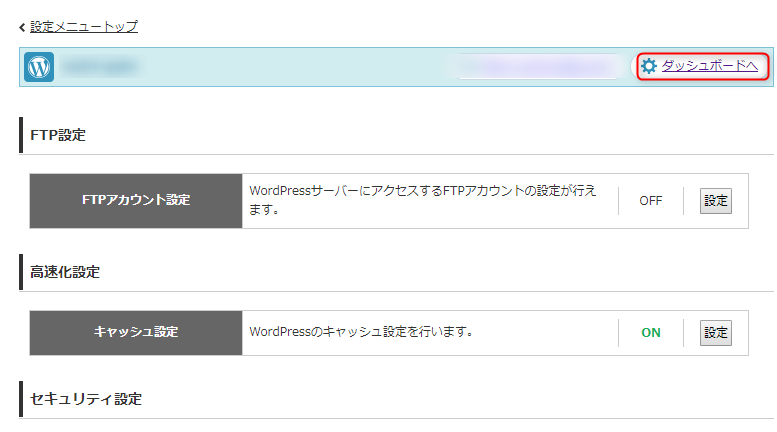Click the OFF status for FTP account
Screen dimensions: 777x432
(650, 200)
